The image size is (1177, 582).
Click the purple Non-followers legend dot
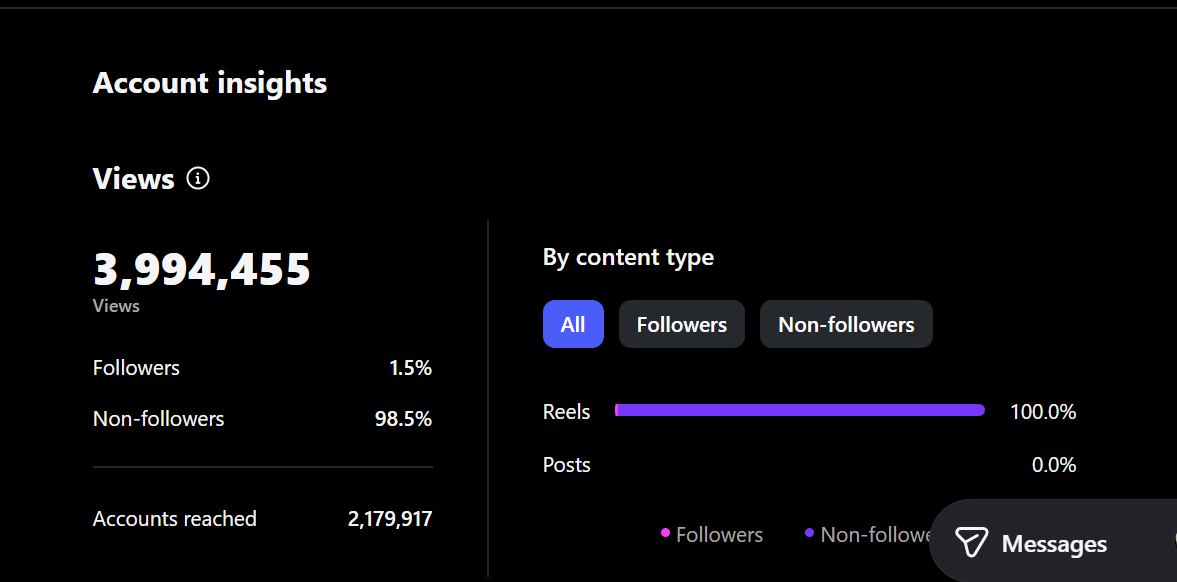809,534
